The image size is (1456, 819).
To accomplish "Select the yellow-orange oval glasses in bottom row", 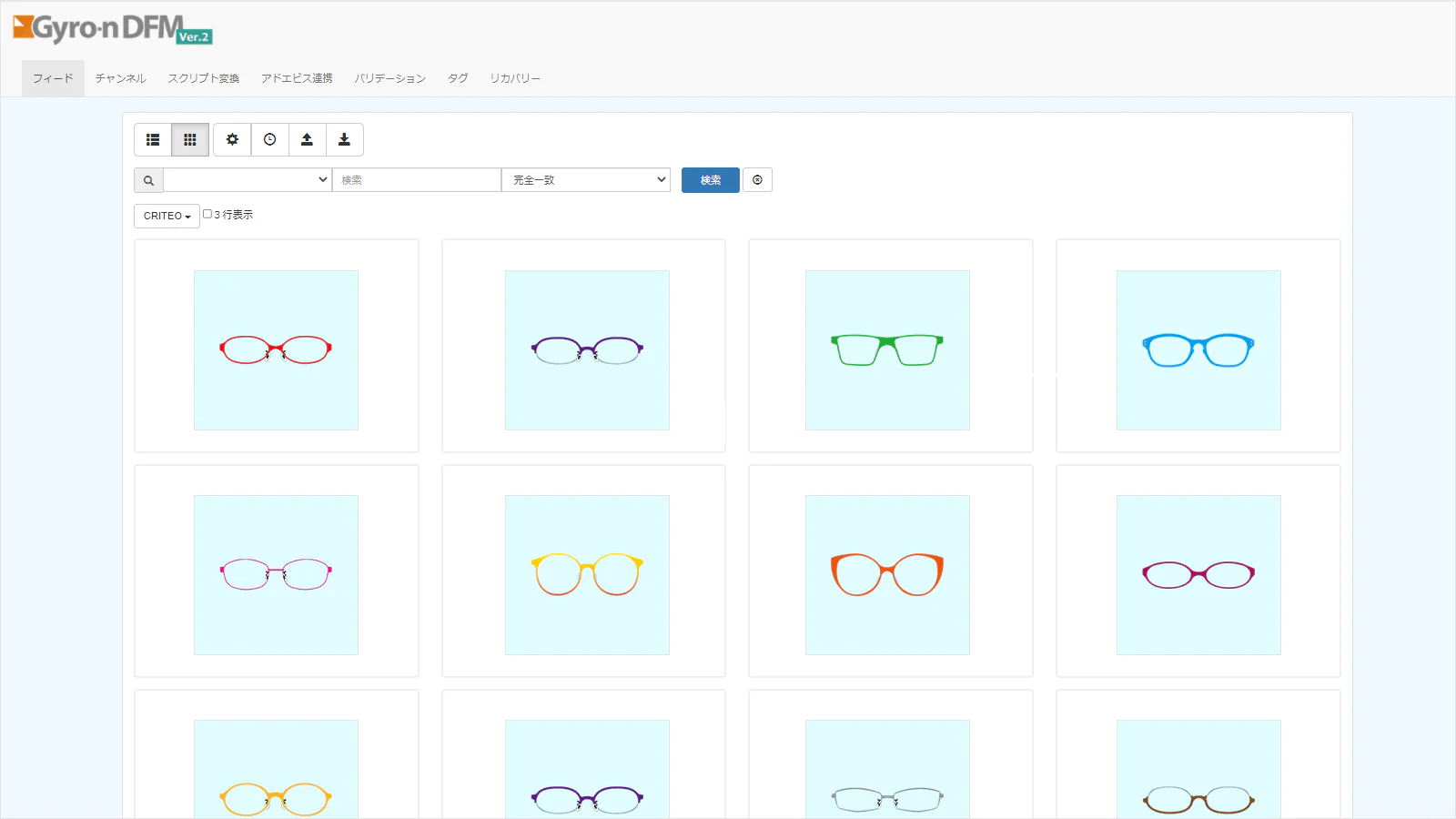I will click(x=276, y=770).
